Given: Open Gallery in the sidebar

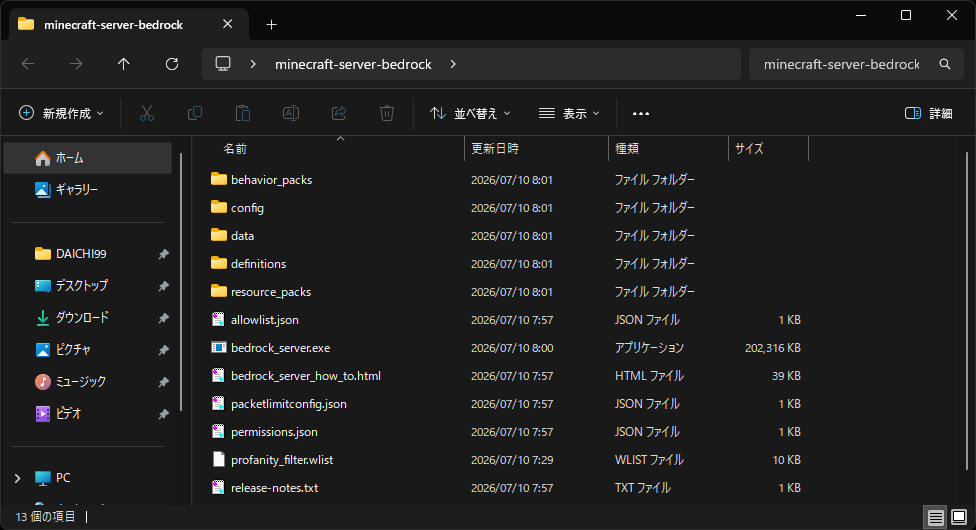Looking at the screenshot, I should pyautogui.click(x=88, y=189).
